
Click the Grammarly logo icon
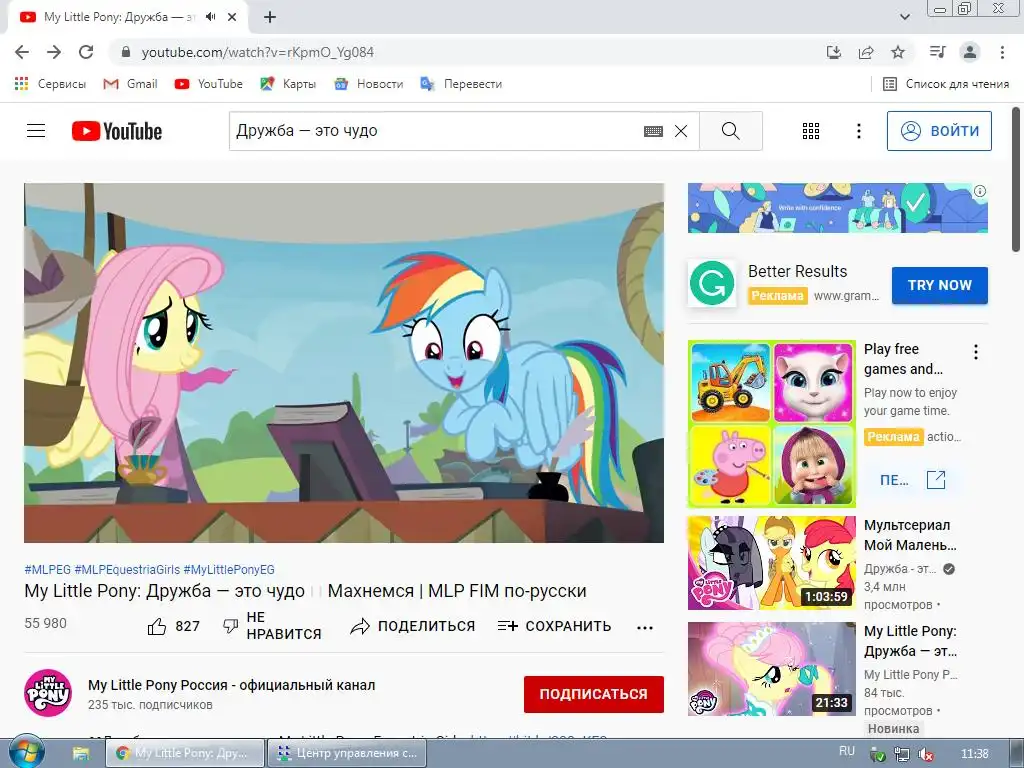pyautogui.click(x=712, y=283)
